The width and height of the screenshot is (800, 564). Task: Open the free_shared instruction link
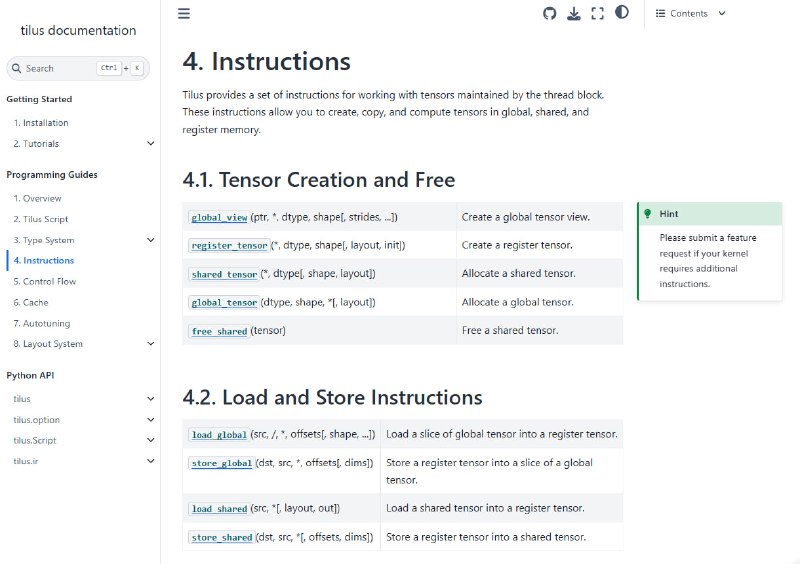[x=219, y=331]
